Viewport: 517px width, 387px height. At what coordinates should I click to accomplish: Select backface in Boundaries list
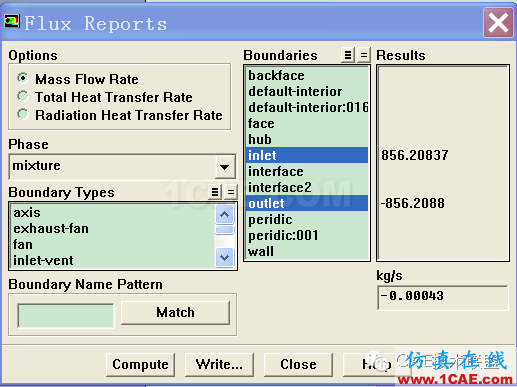coord(307,75)
